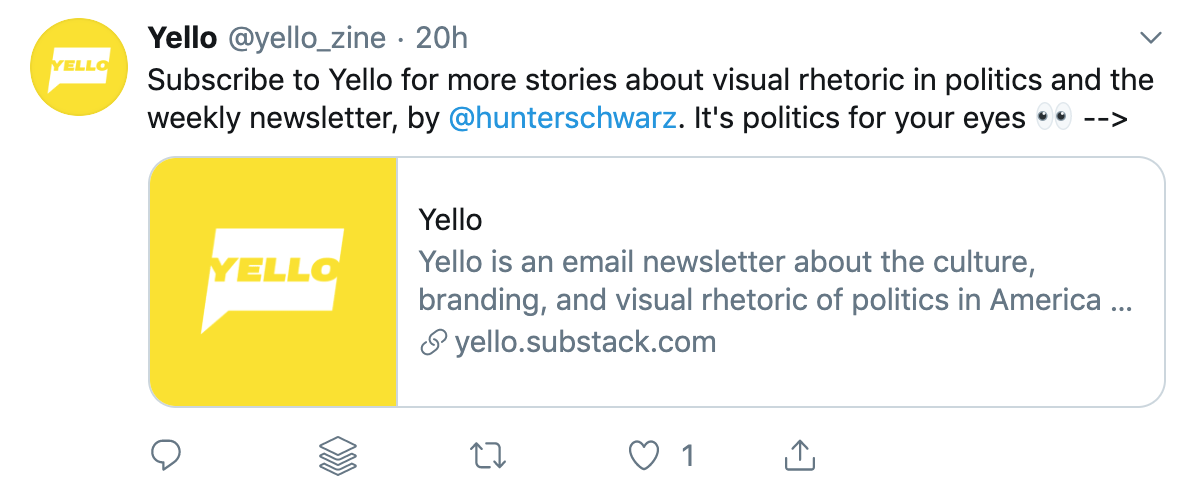Viewport: 1194px width, 496px height.
Task: Click the tweet text starting "Subscribe to Yello"
Action: click(650, 79)
